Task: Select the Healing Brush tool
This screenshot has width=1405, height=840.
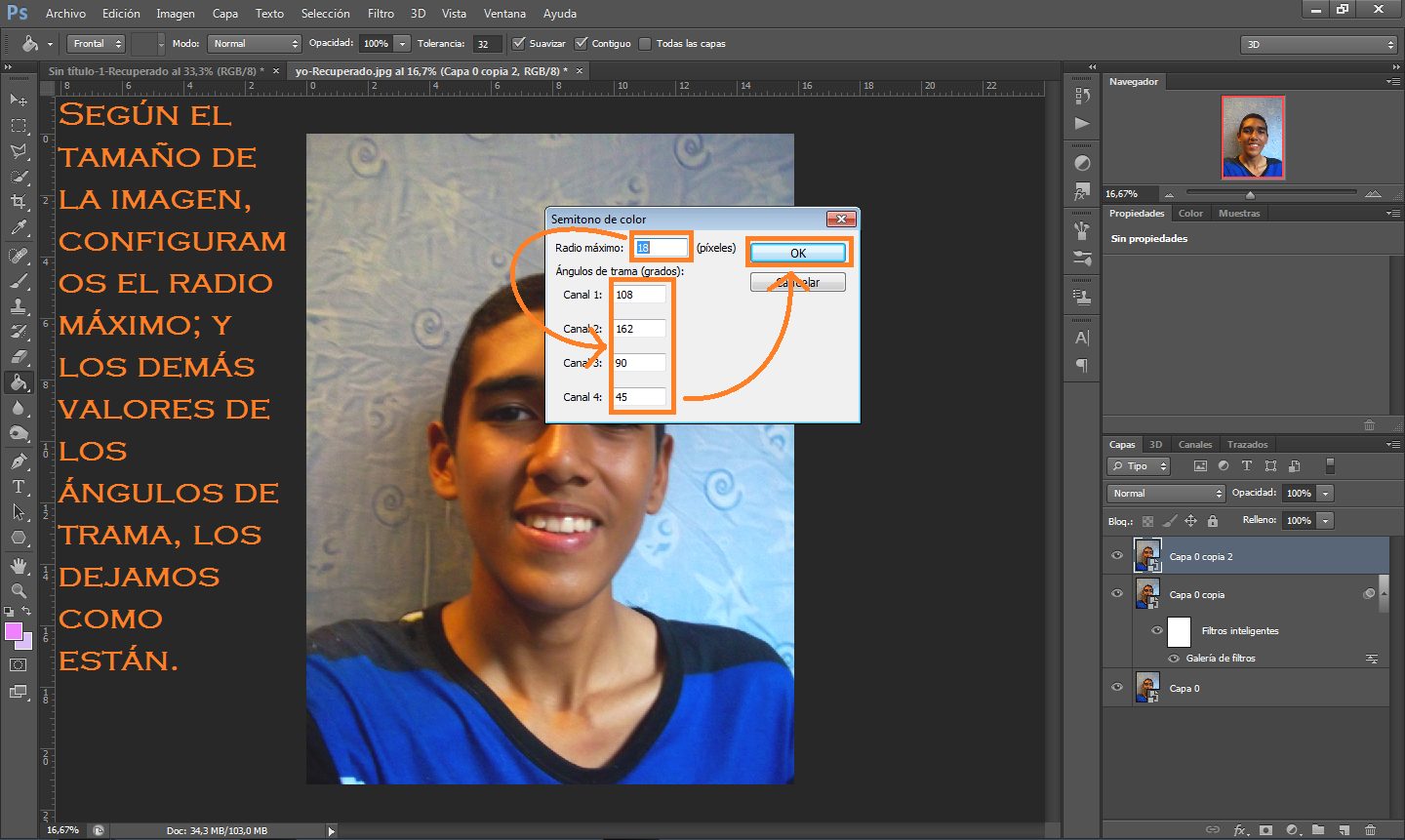Action: (19, 256)
